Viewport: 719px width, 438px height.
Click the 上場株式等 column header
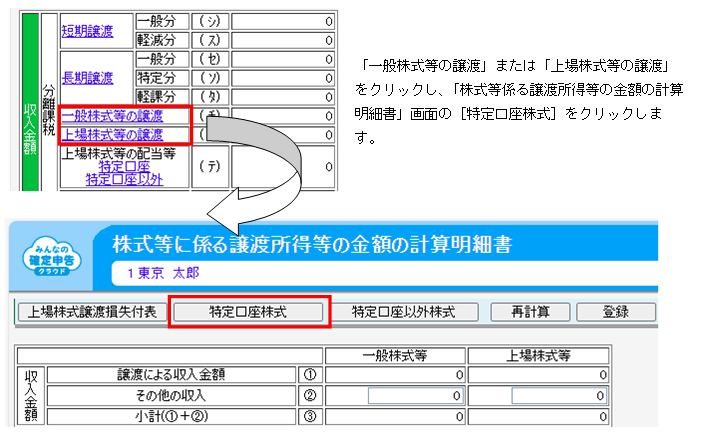click(538, 355)
